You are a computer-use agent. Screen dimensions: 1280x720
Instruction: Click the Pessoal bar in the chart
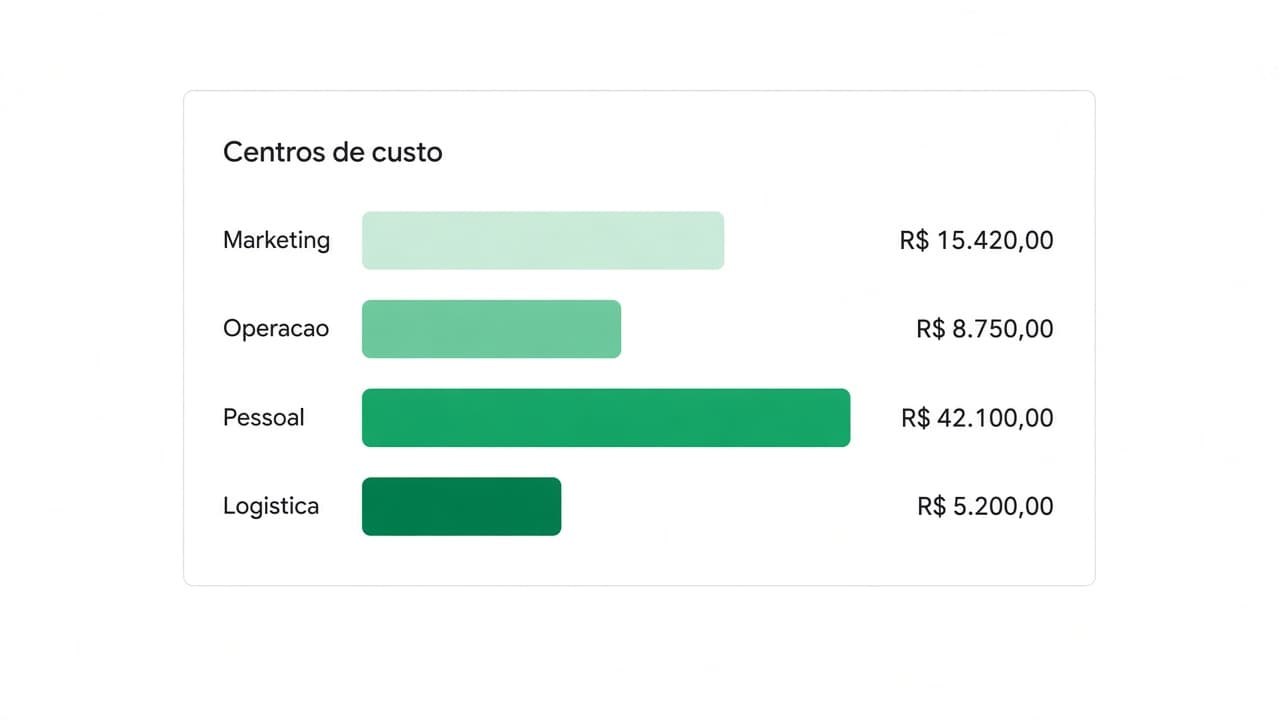click(x=606, y=417)
